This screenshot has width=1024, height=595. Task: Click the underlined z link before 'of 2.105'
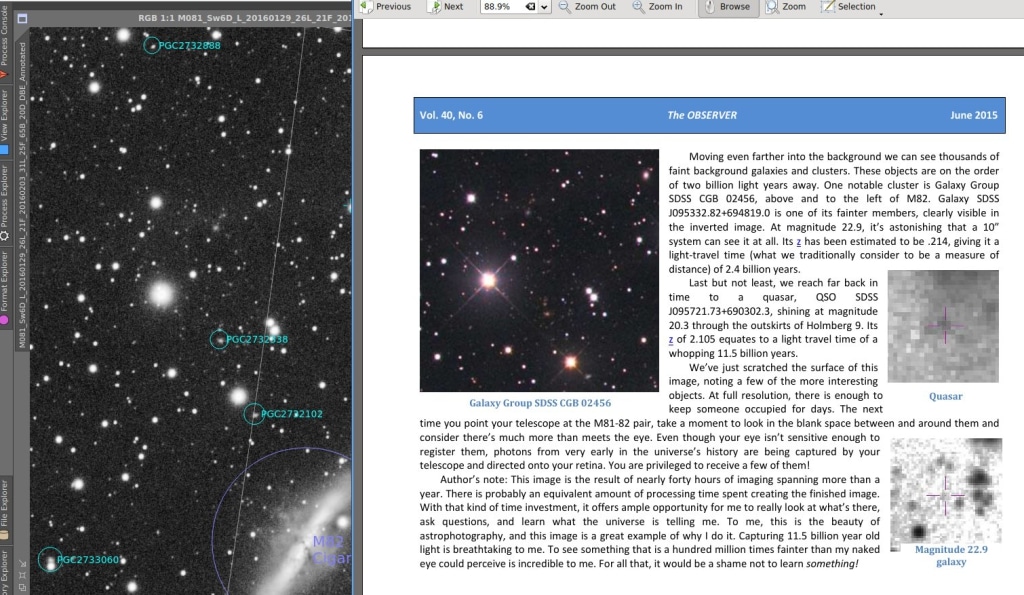671,340
